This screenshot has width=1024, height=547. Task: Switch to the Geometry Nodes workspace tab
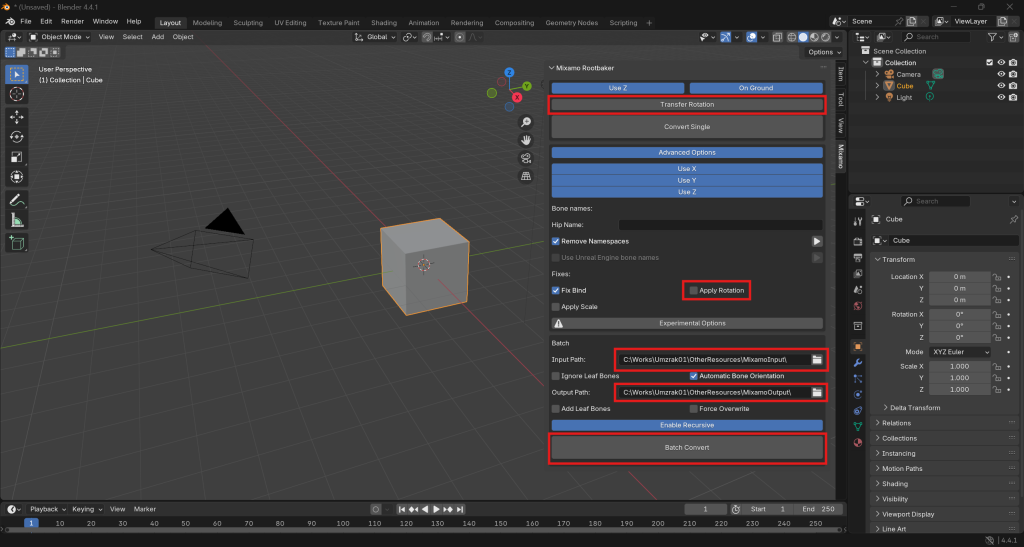[x=571, y=23]
